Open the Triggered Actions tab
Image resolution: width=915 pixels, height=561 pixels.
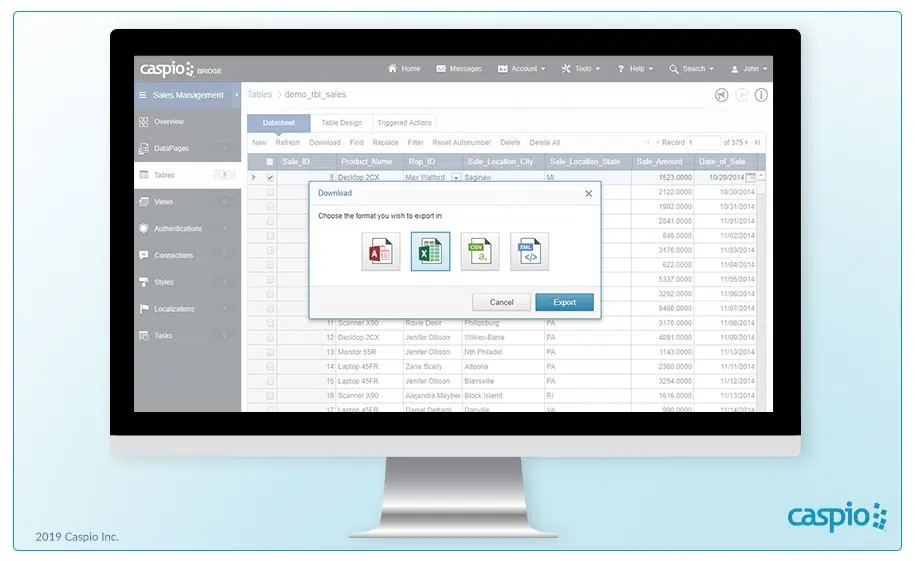[404, 123]
